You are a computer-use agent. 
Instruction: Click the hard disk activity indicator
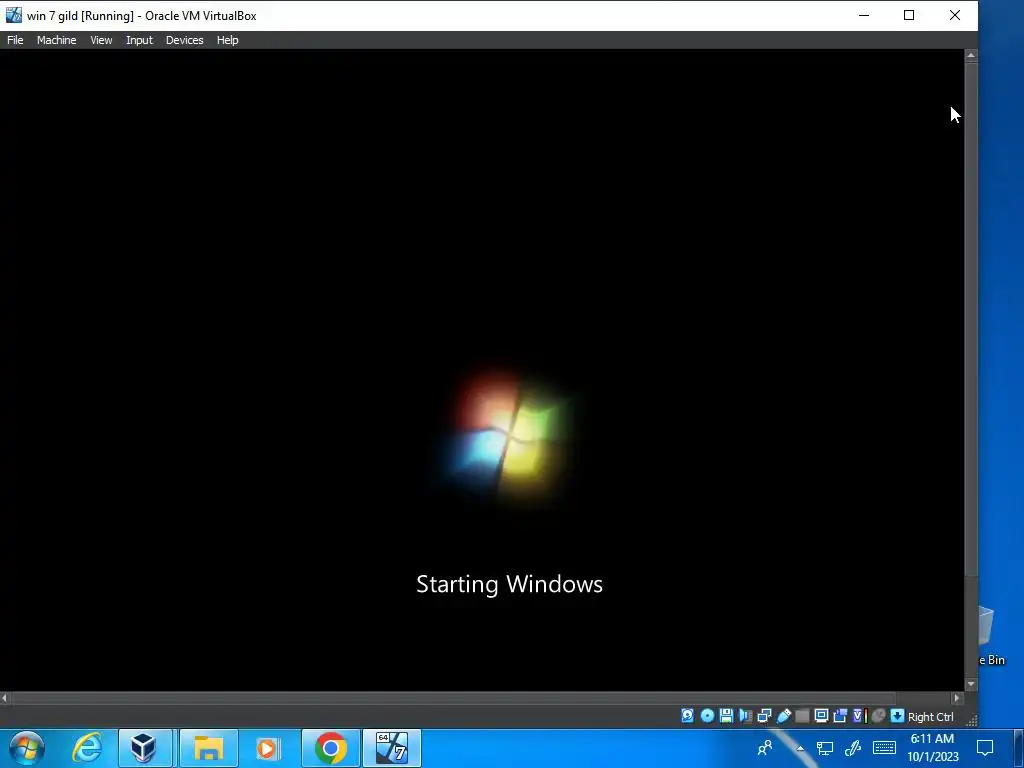688,716
